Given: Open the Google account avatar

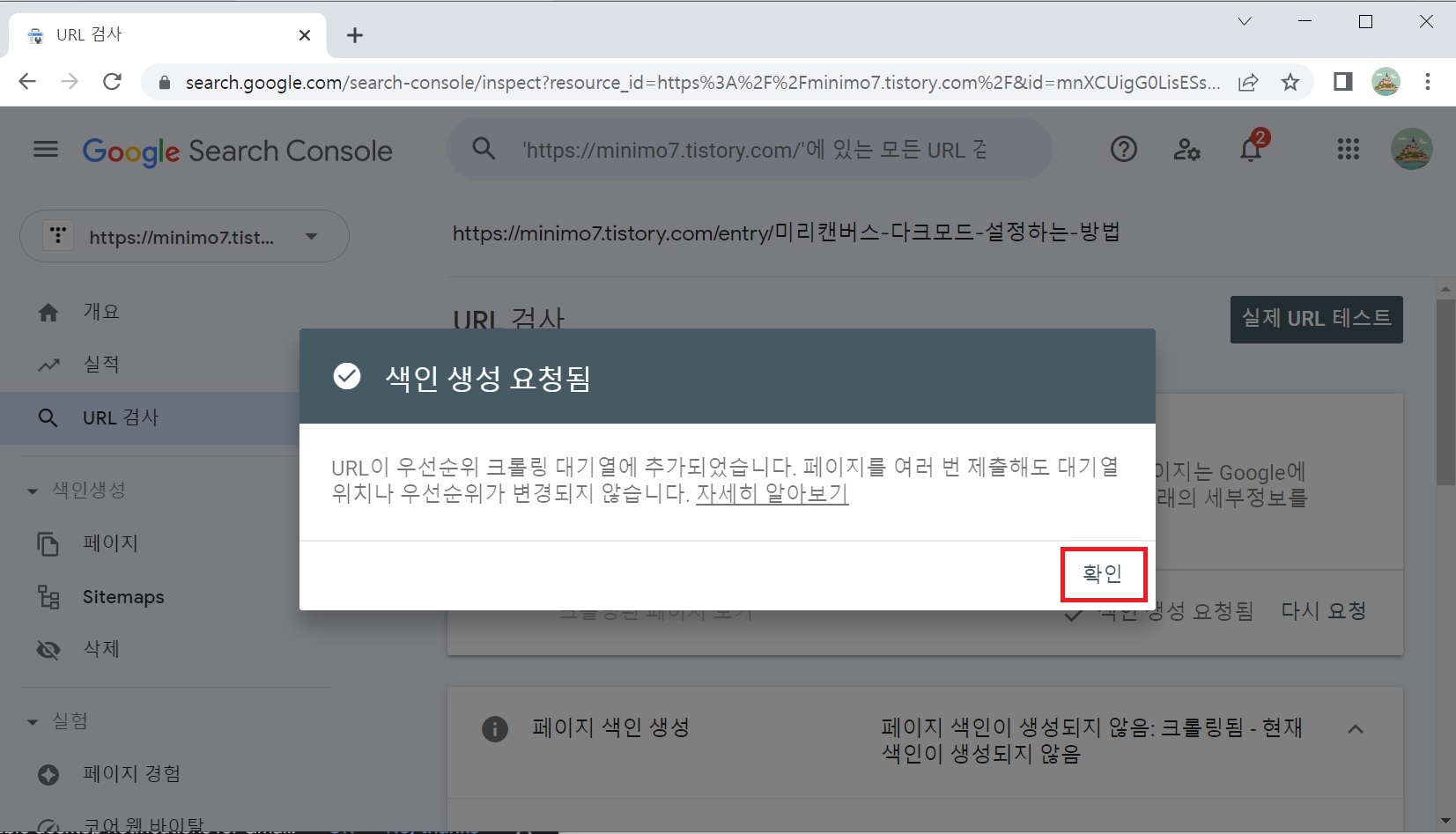Looking at the screenshot, I should (1412, 149).
